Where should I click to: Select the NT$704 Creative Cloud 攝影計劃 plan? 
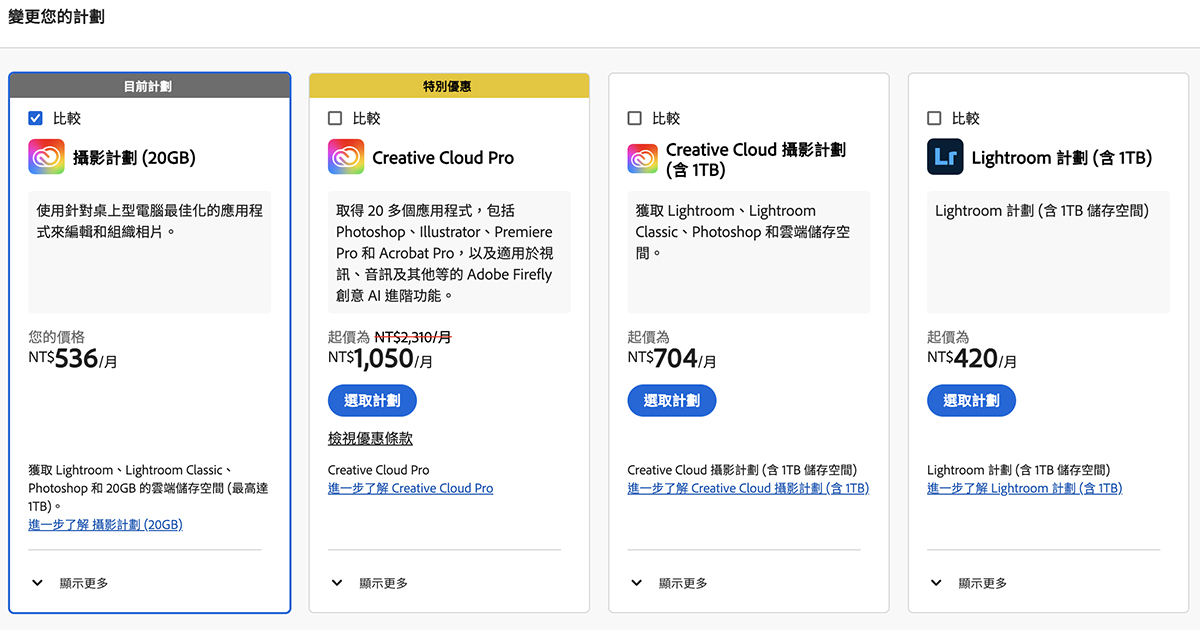[671, 401]
